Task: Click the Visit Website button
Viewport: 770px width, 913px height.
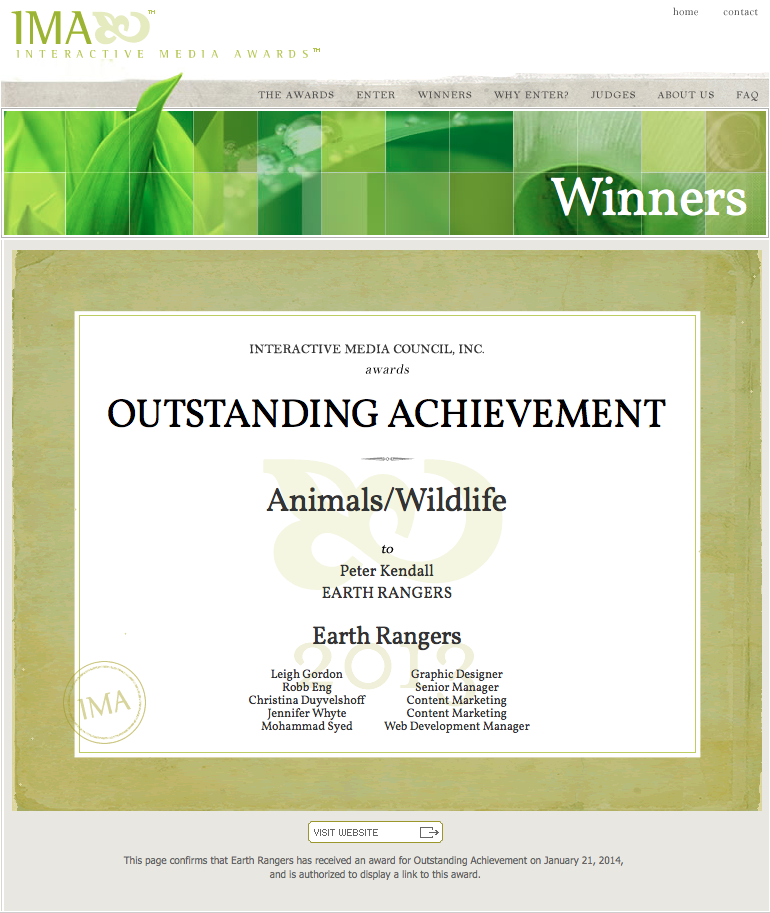Action: click(375, 832)
